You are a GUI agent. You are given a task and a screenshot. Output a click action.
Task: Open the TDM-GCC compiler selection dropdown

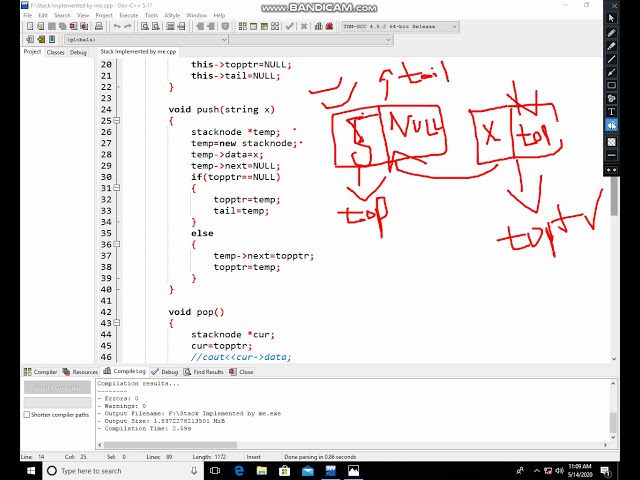[400, 27]
